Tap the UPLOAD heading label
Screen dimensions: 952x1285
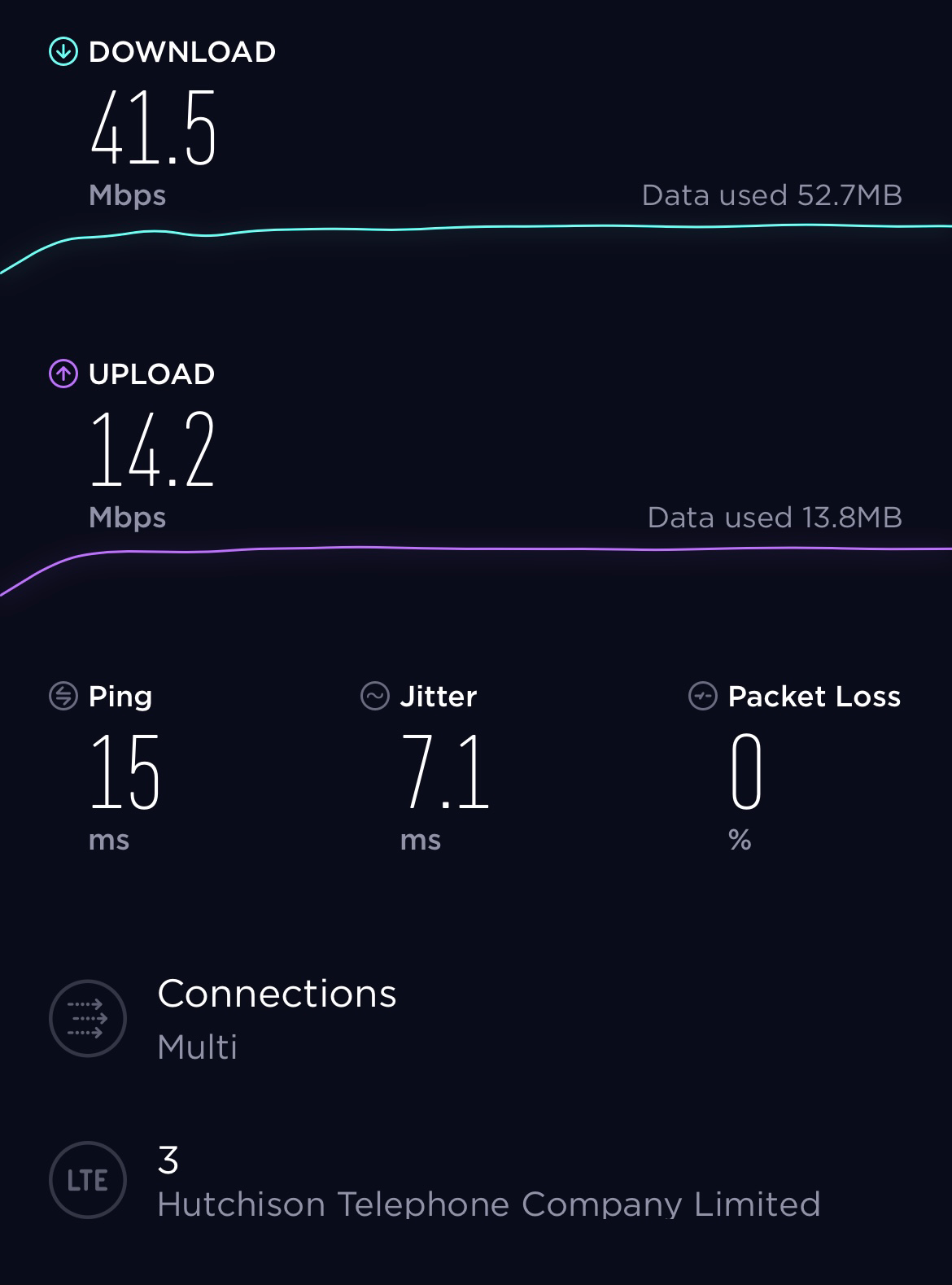pyautogui.click(x=151, y=374)
